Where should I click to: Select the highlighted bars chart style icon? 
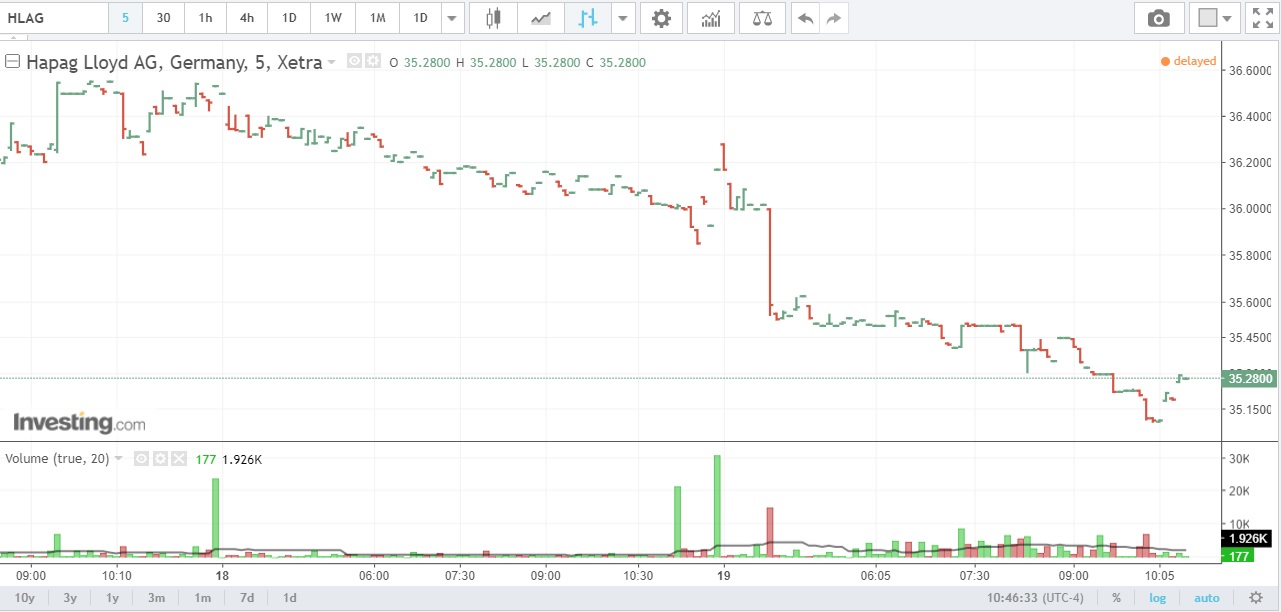click(587, 18)
